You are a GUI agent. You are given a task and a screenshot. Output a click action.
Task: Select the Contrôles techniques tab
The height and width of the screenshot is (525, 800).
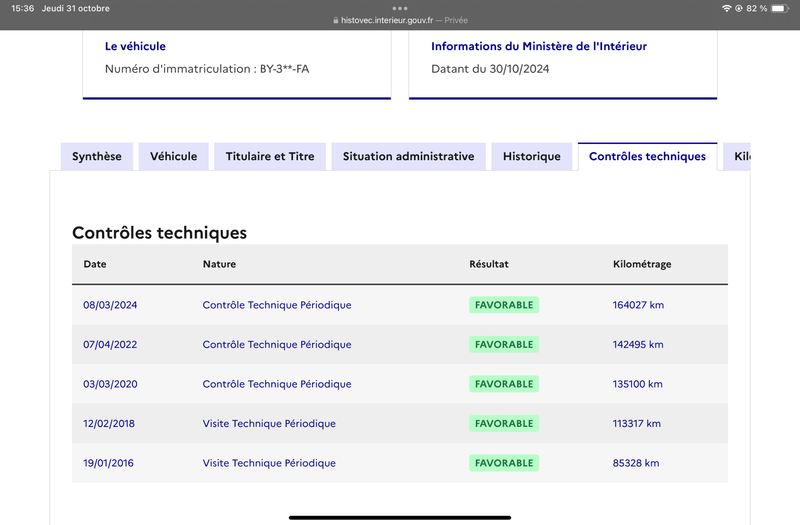[647, 157]
